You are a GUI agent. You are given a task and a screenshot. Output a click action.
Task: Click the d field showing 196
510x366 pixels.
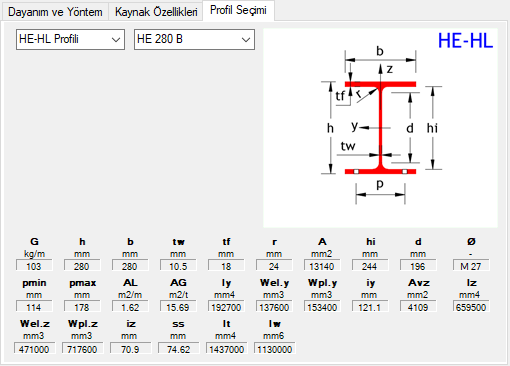click(418, 266)
